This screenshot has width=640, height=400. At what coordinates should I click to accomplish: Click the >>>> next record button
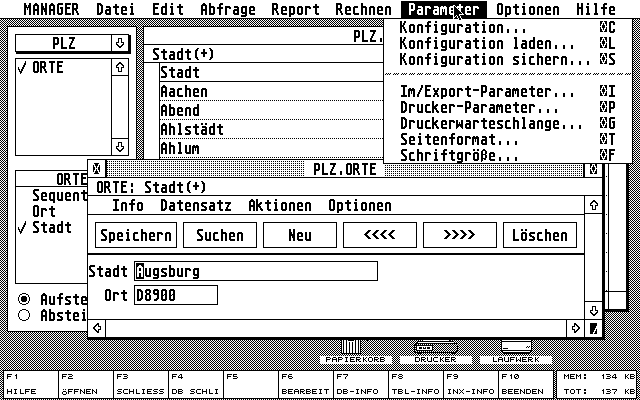[460, 235]
